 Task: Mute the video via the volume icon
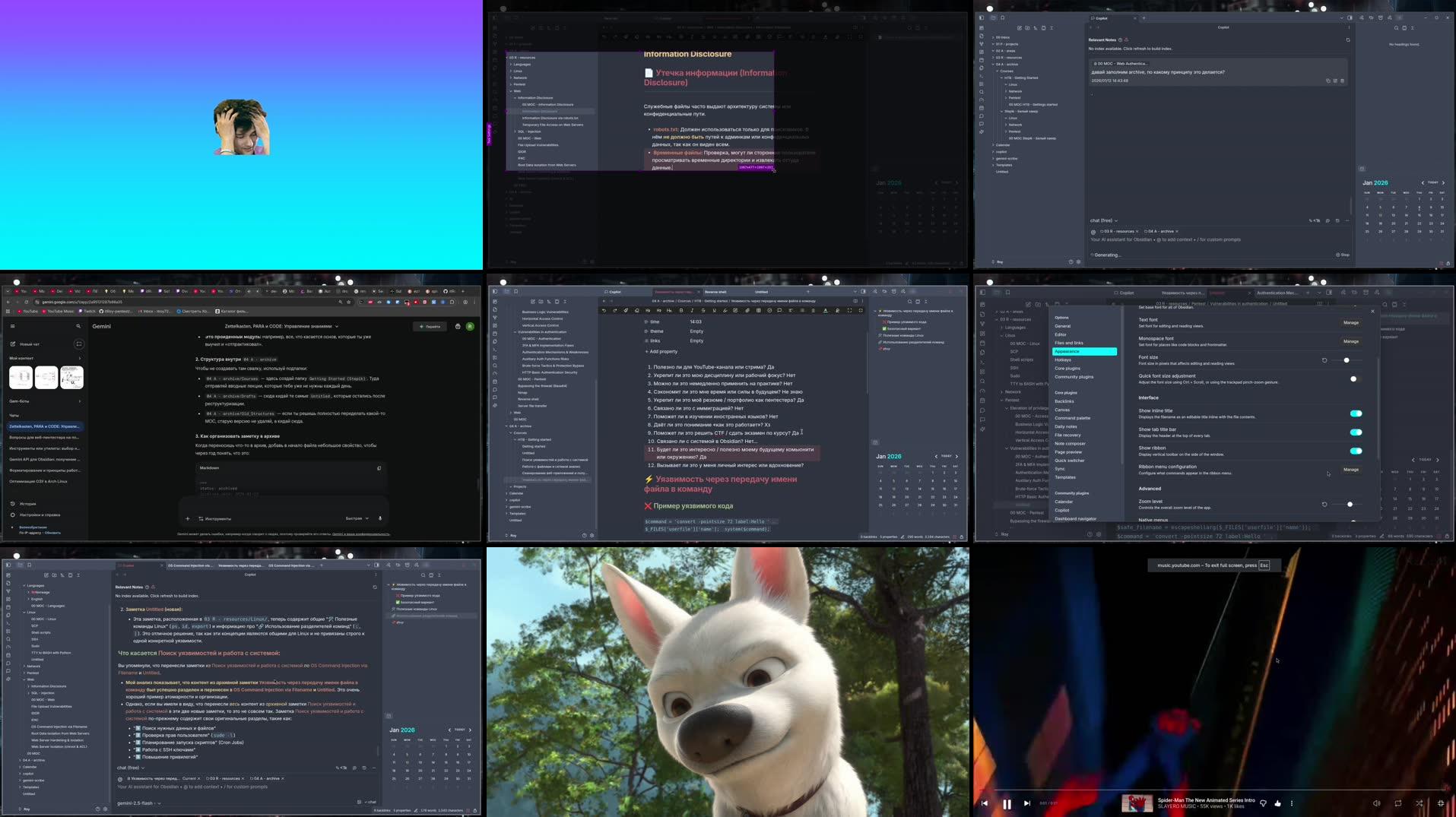tap(1376, 803)
